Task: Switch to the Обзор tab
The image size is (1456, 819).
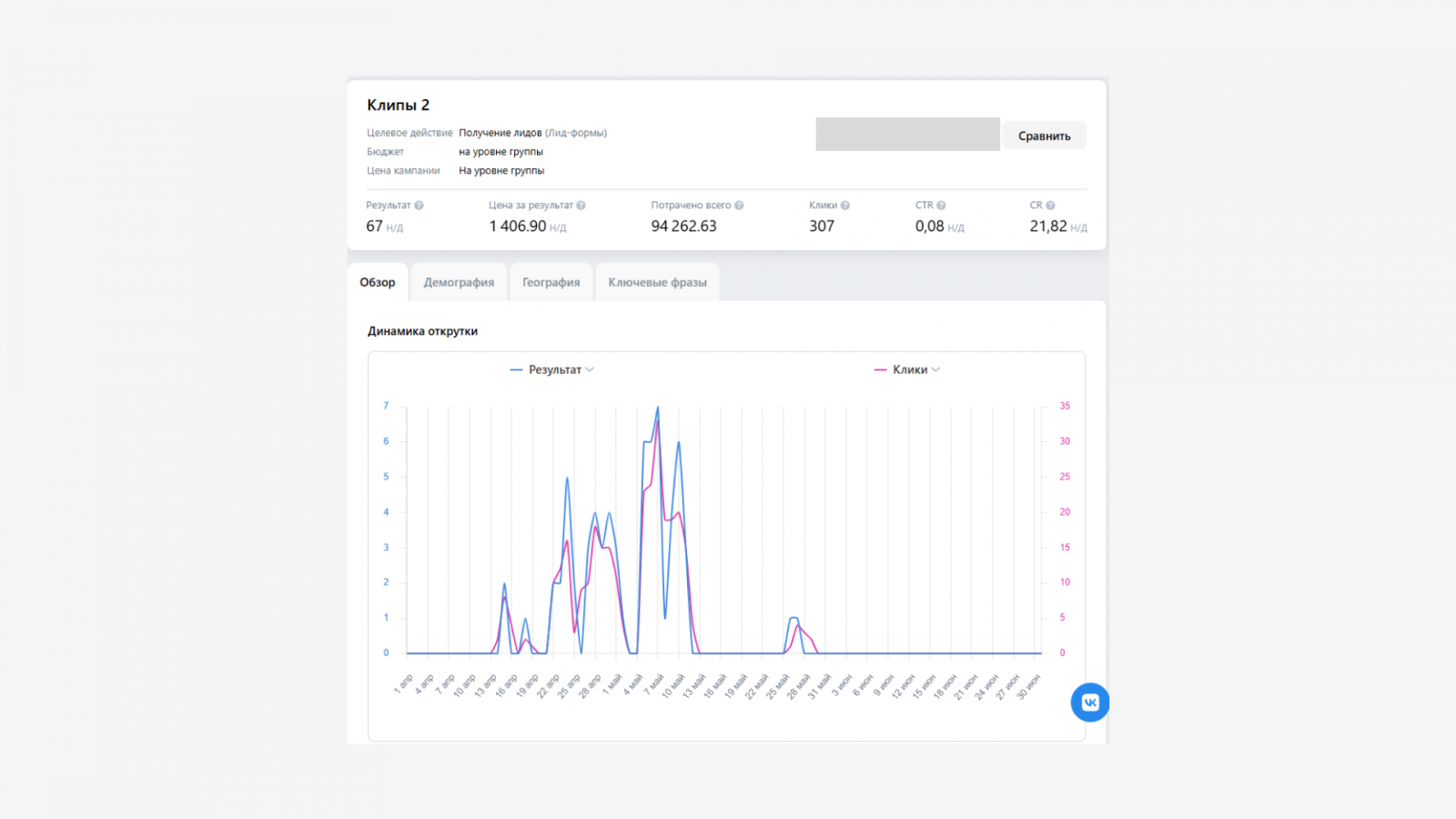Action: [378, 282]
